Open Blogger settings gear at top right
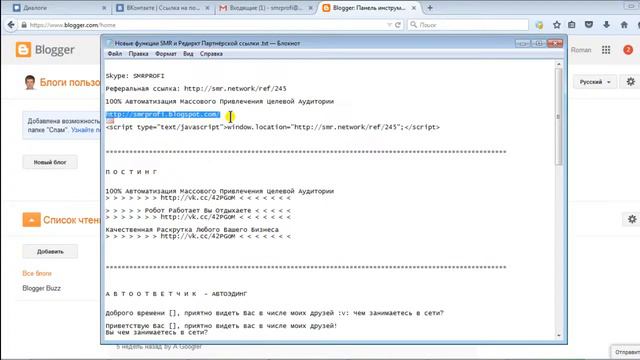This screenshot has width=640, height=360. pos(631,82)
